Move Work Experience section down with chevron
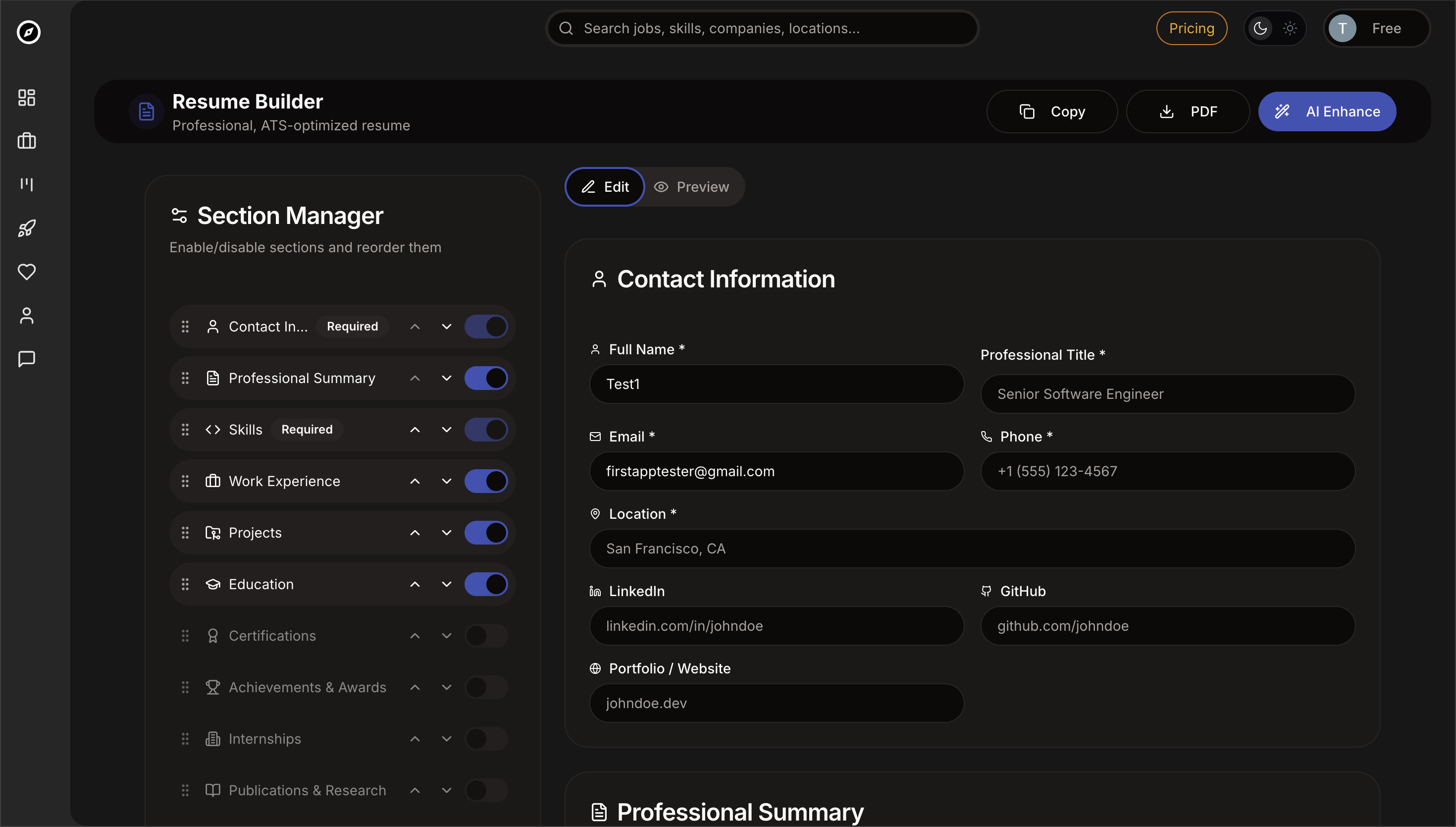Screen dimensions: 1456x827 tap(447, 481)
